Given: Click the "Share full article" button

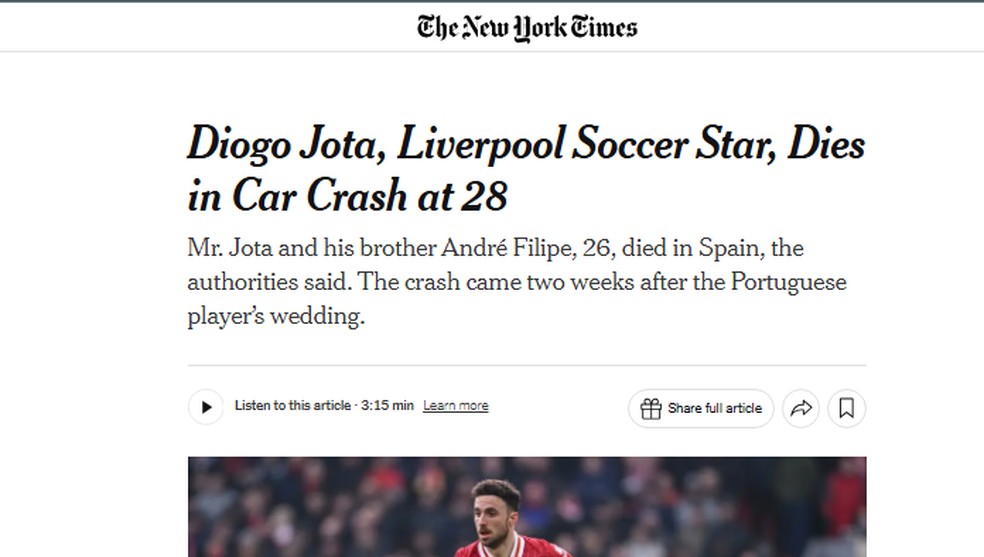Looking at the screenshot, I should coord(714,408).
